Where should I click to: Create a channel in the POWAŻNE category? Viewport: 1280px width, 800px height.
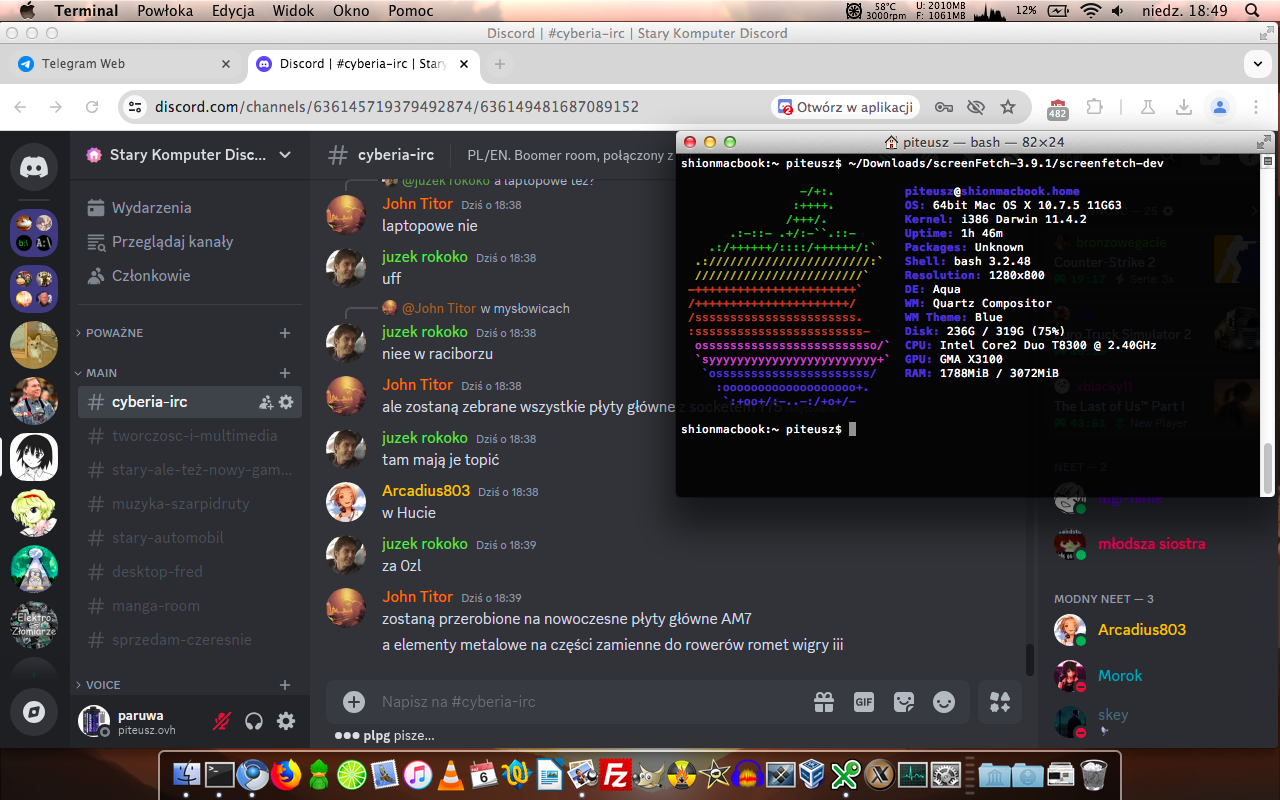[285, 333]
